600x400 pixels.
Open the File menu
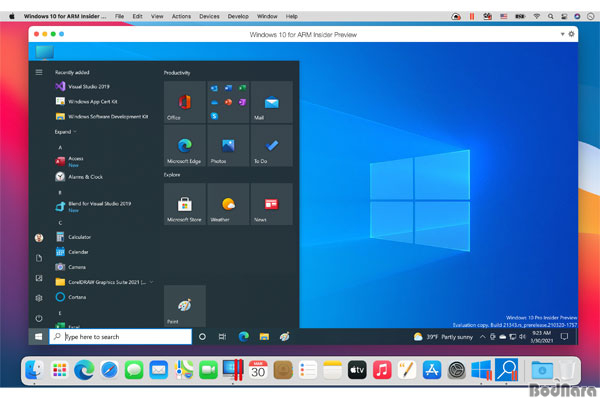119,16
